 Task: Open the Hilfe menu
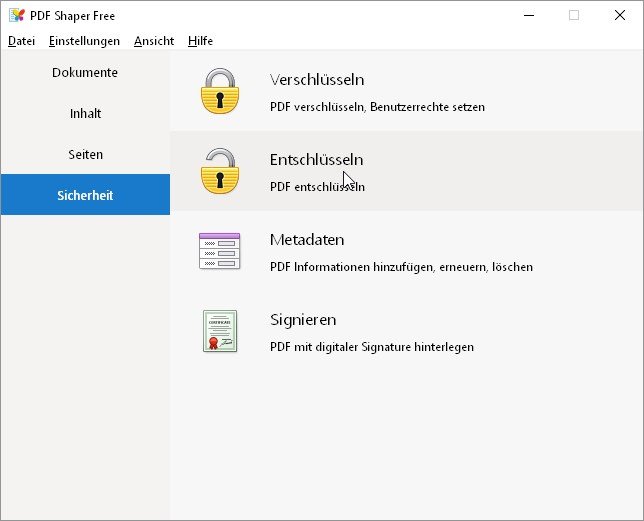pos(200,41)
